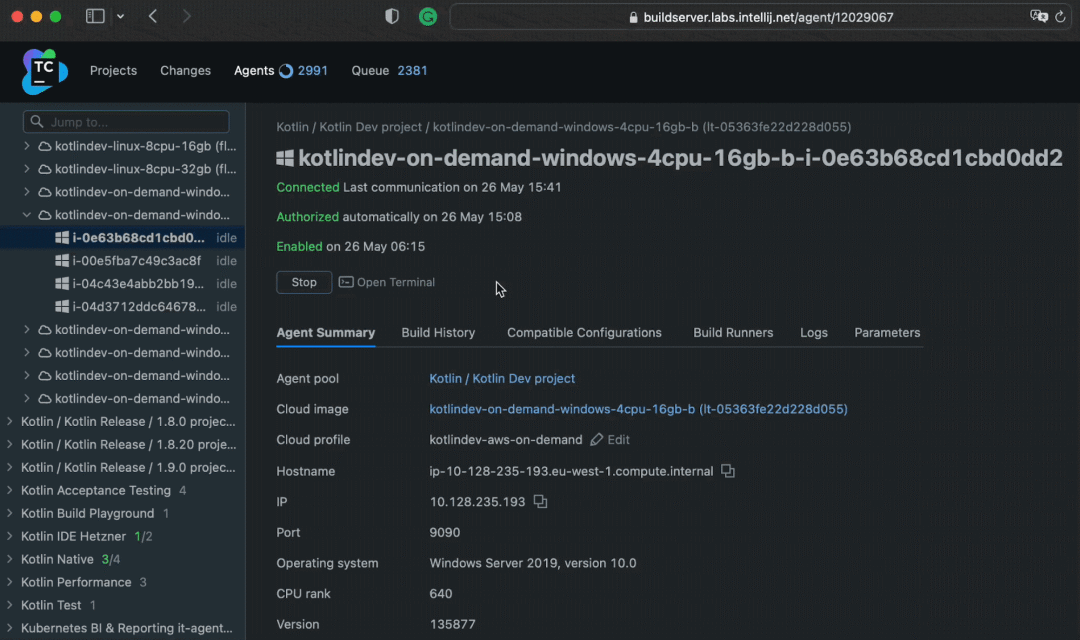Open the Build Runners tab
The height and width of the screenshot is (640, 1080).
pos(733,333)
